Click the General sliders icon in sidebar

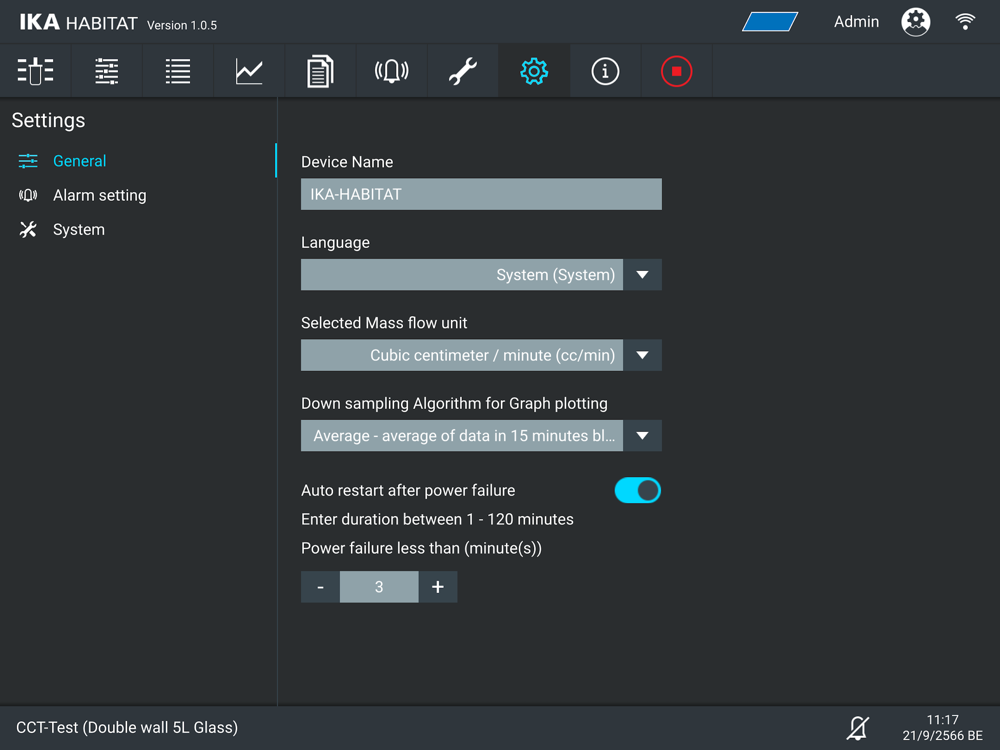click(28, 161)
